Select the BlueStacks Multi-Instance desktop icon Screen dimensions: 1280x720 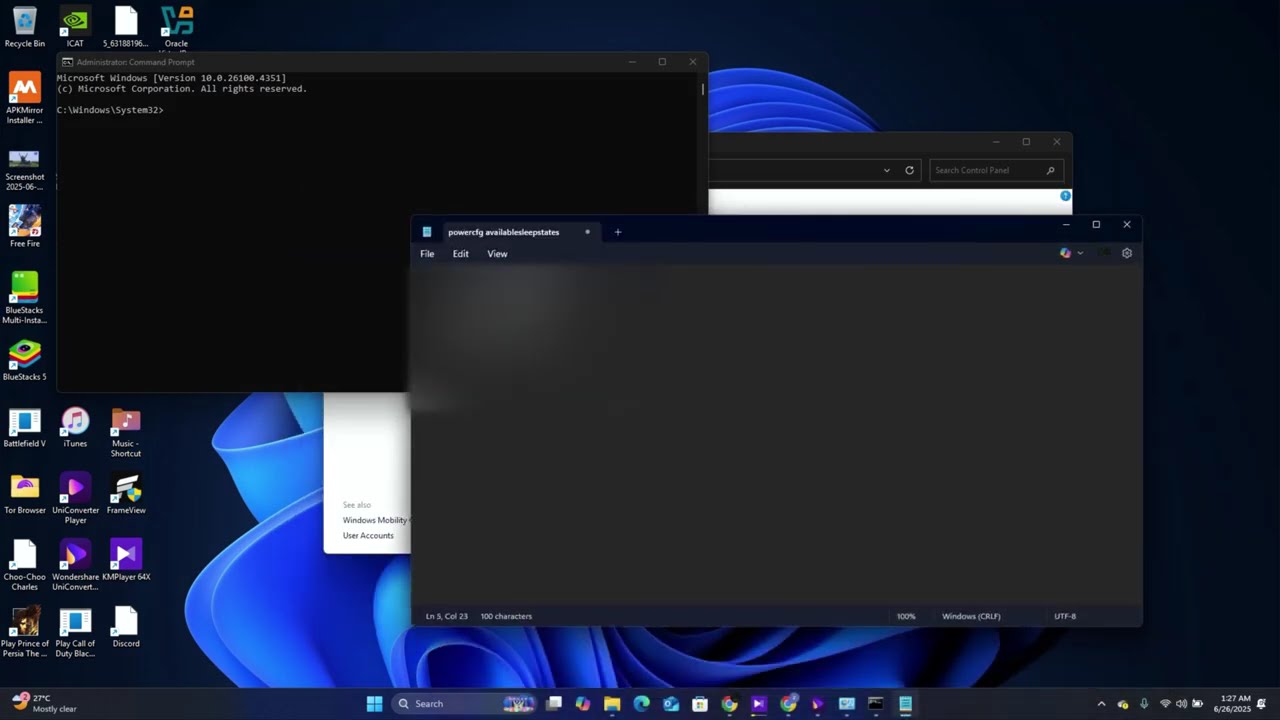pyautogui.click(x=24, y=297)
